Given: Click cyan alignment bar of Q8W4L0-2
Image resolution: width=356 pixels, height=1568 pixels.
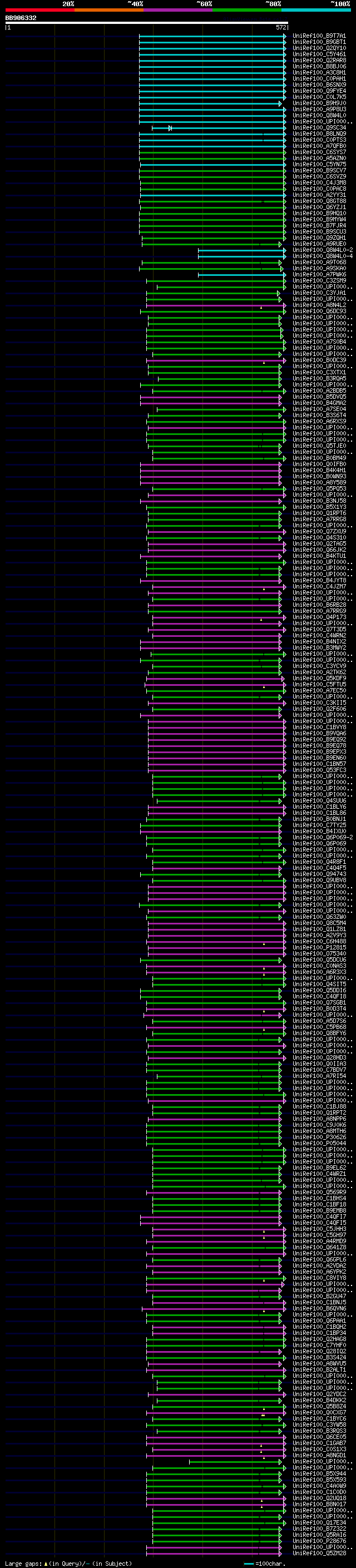Looking at the screenshot, I should tap(241, 250).
